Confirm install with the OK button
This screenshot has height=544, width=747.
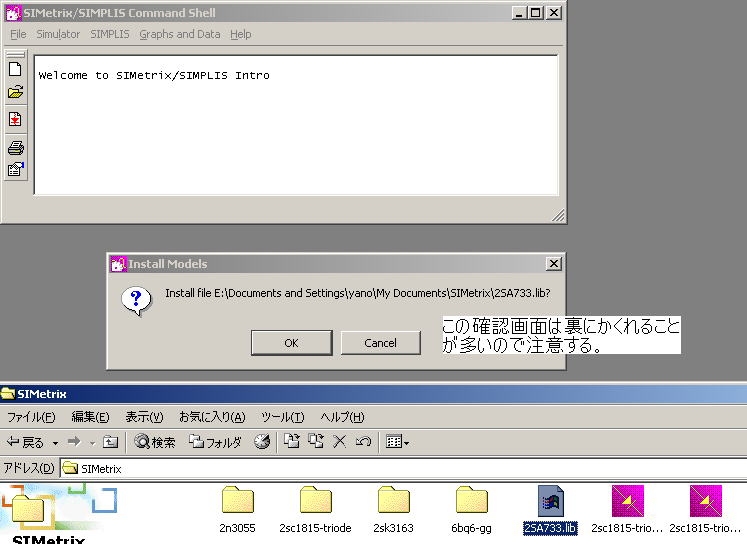pos(292,343)
